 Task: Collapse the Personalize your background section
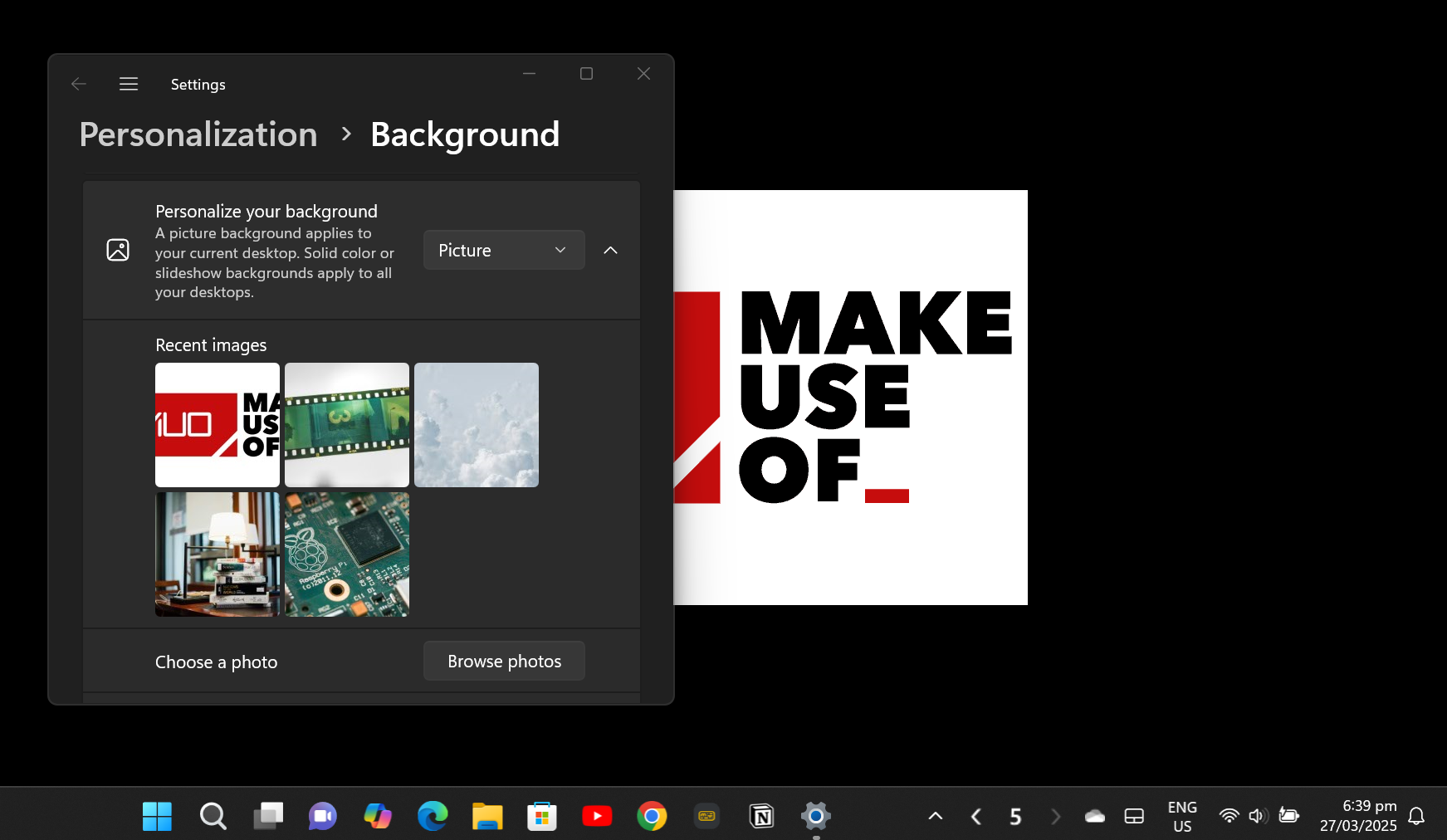point(611,250)
